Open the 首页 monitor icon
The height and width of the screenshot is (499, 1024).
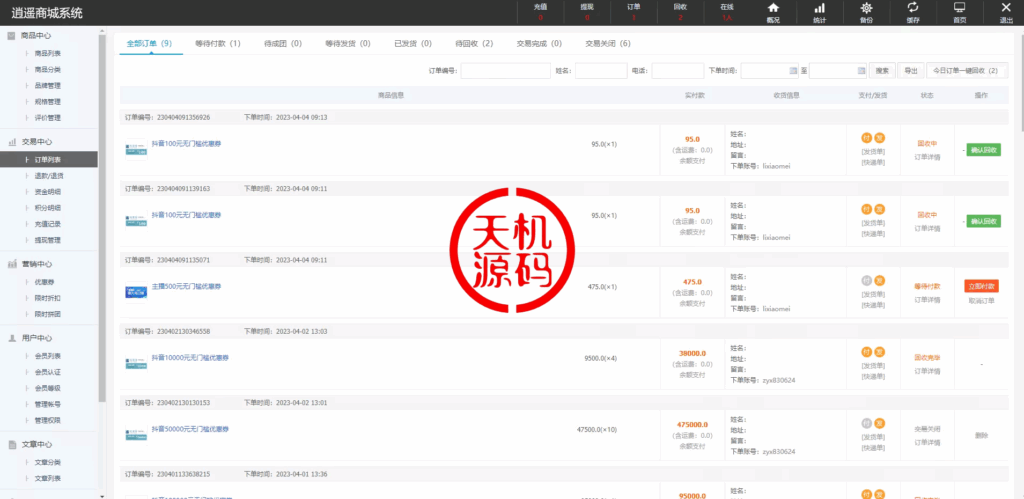point(960,8)
